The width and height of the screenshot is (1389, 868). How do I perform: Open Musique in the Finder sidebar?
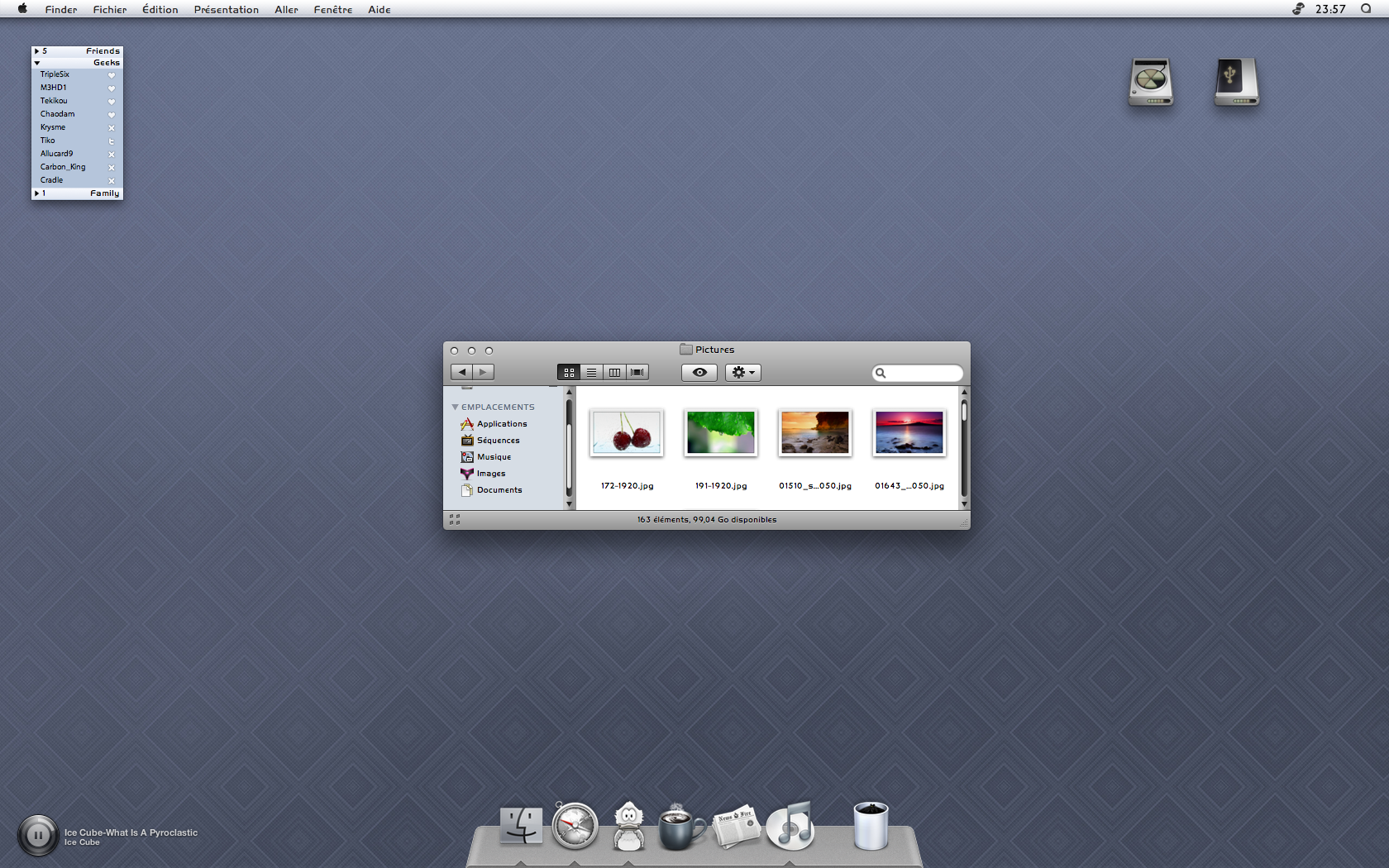click(494, 456)
